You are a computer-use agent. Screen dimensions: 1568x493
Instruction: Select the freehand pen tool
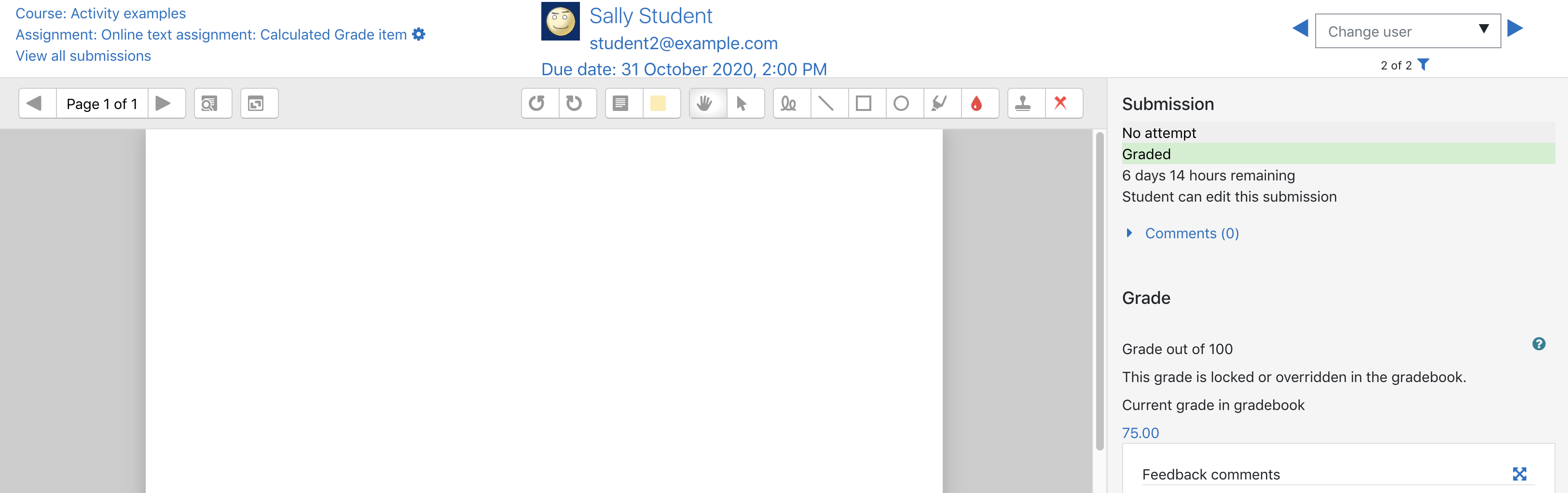pos(792,103)
